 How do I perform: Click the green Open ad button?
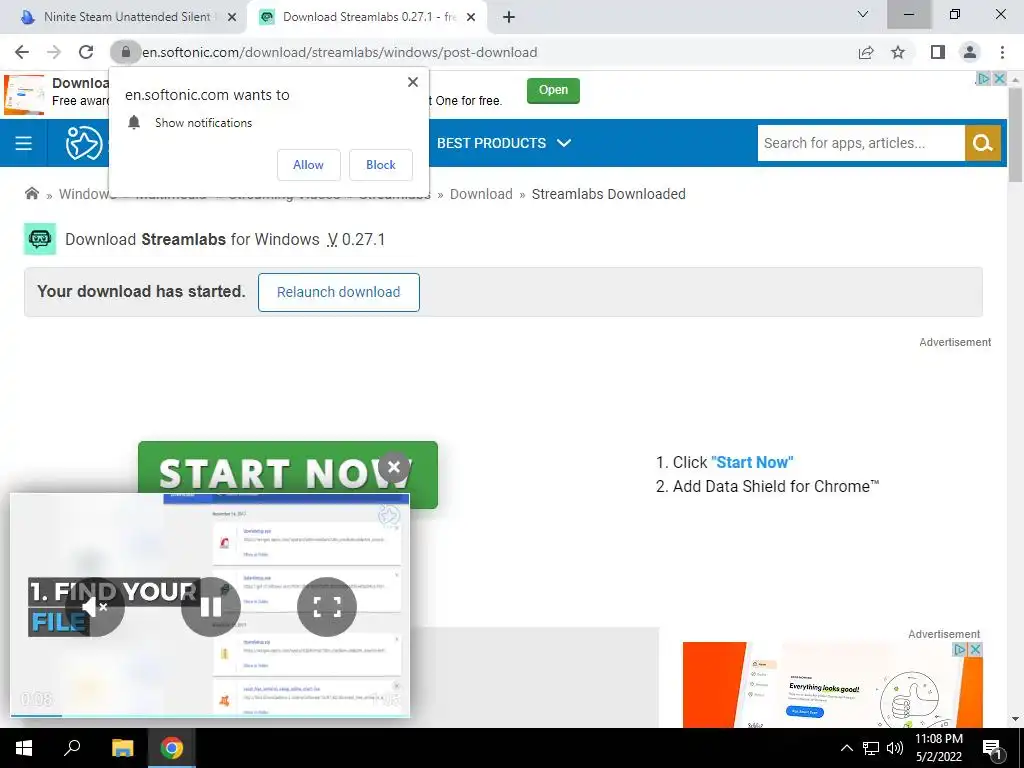[x=553, y=90]
